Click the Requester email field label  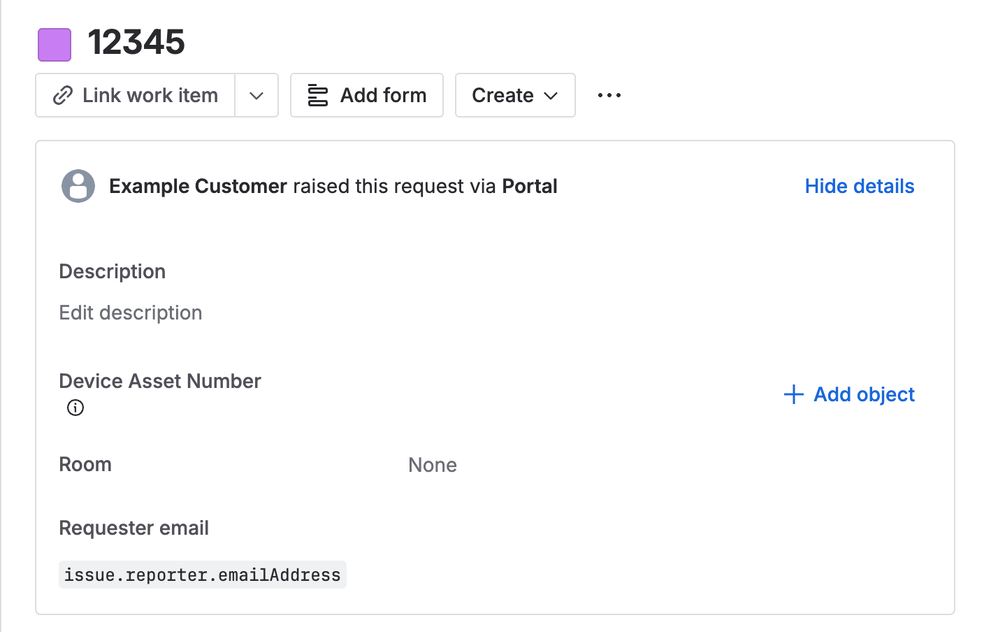(x=134, y=528)
